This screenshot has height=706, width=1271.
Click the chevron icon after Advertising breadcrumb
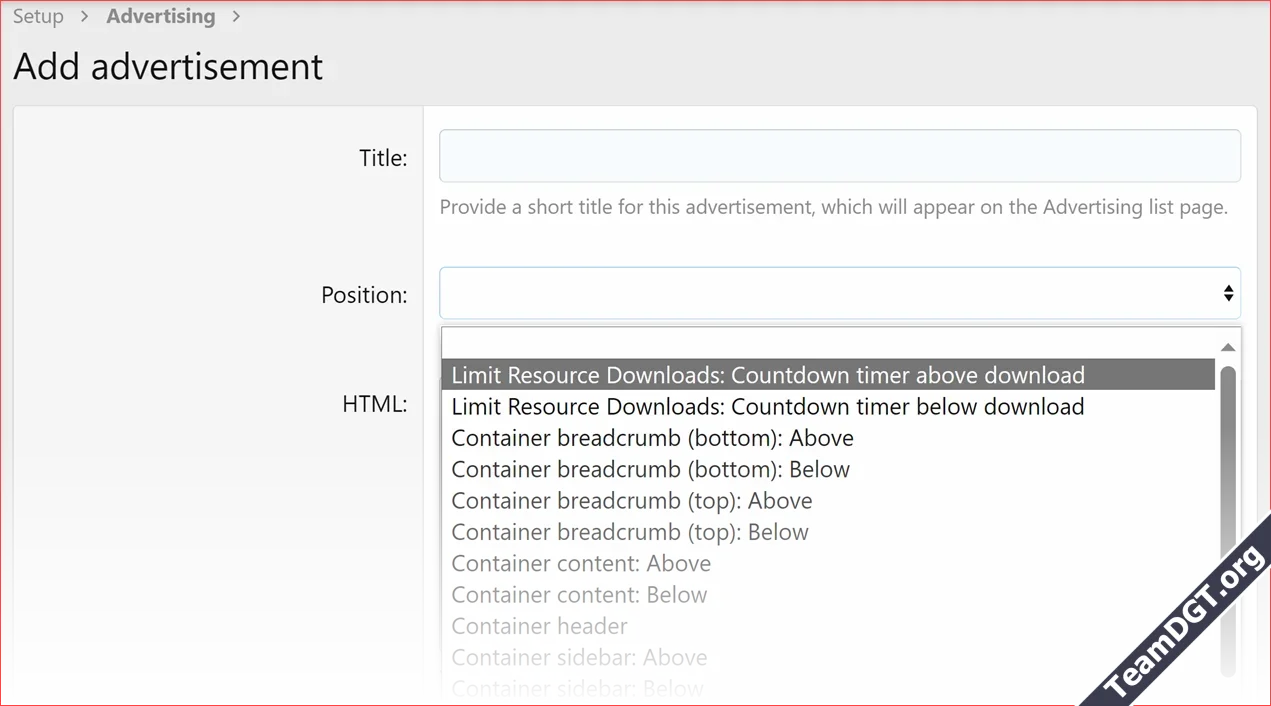235,16
